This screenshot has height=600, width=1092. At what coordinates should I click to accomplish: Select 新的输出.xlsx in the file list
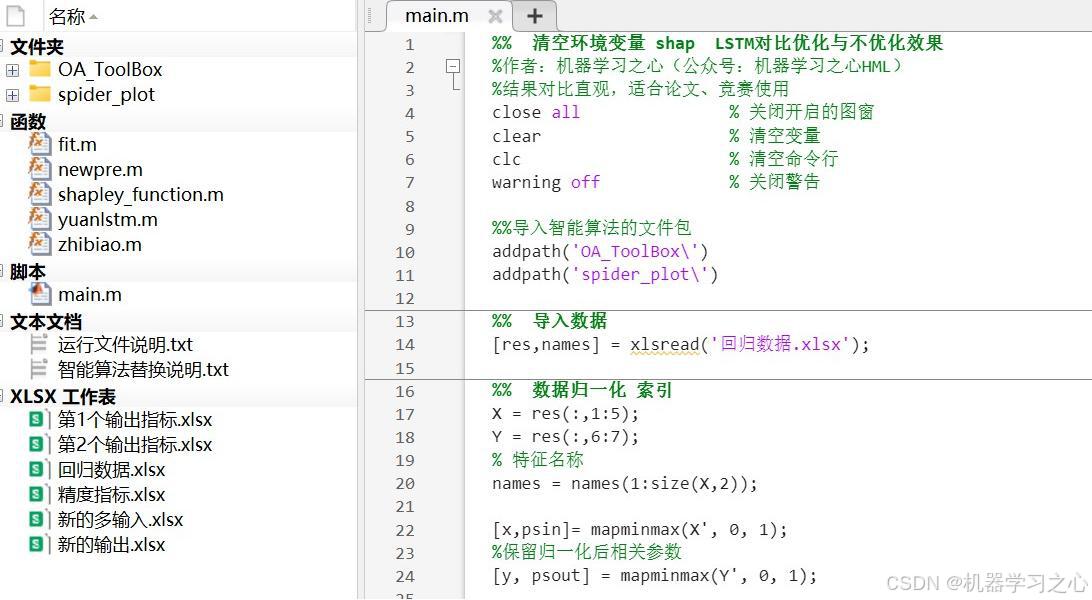click(111, 545)
